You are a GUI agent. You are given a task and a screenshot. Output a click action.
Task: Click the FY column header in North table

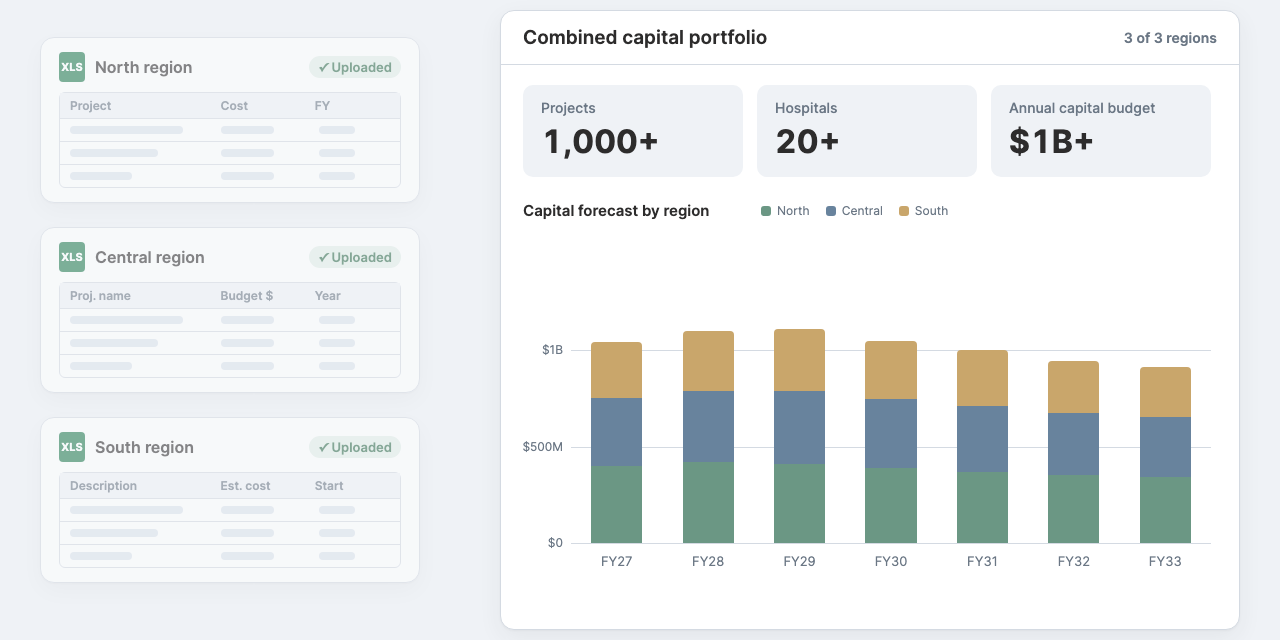[x=322, y=106]
